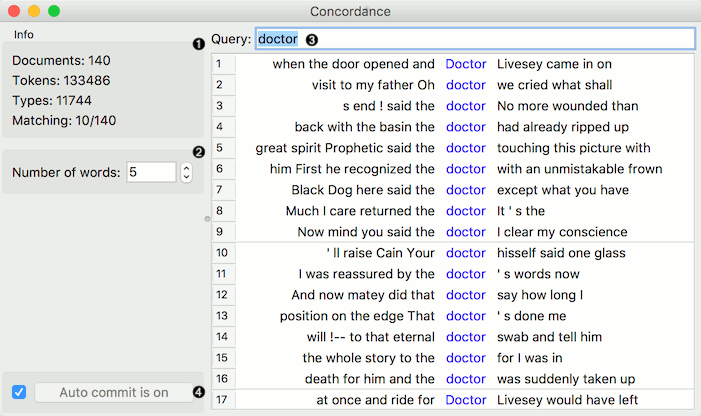Click the green maximize window button
The height and width of the screenshot is (416, 701).
coord(54,11)
